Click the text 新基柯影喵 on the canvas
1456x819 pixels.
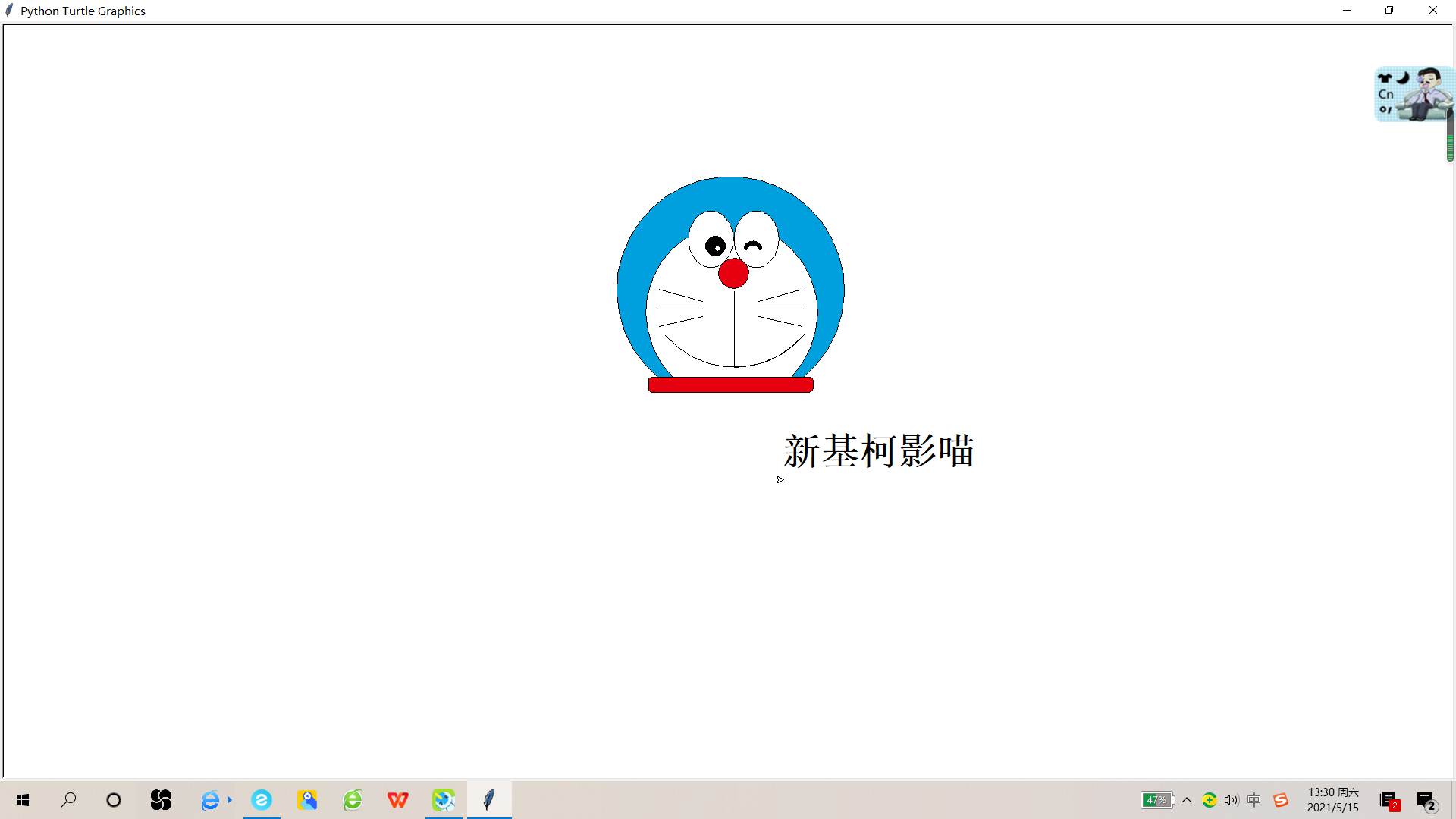[x=879, y=450]
